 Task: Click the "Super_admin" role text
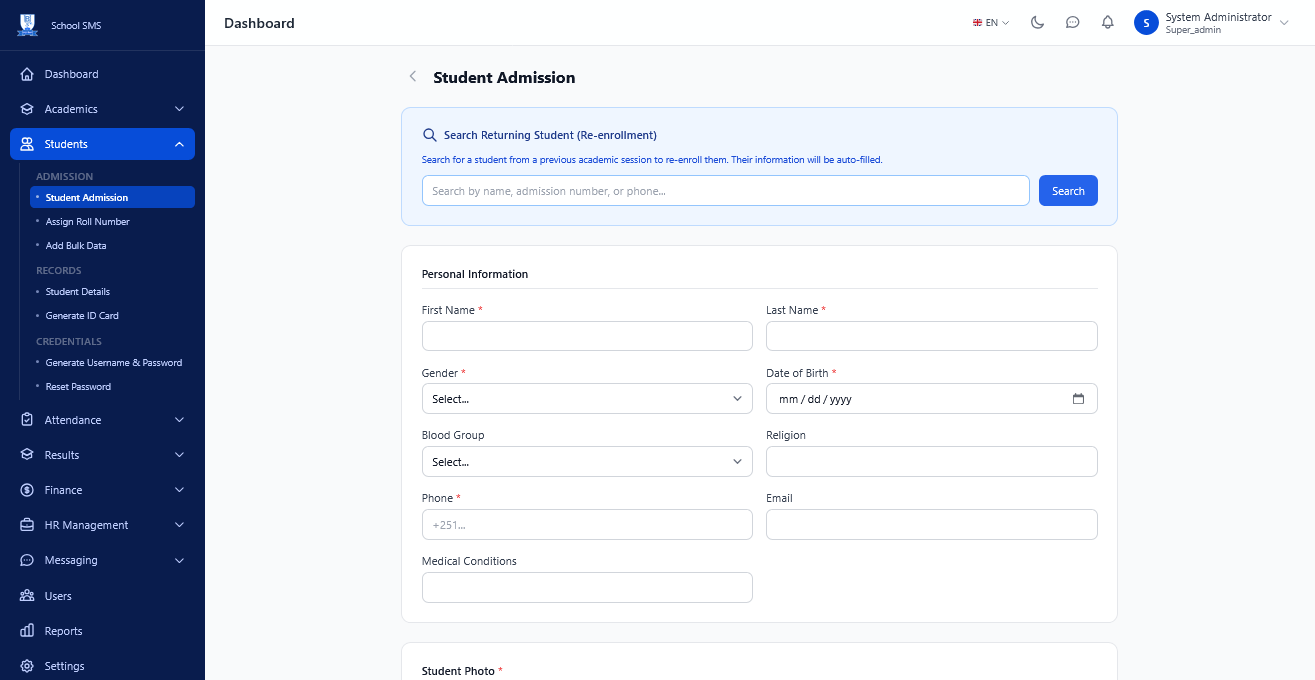(1193, 30)
